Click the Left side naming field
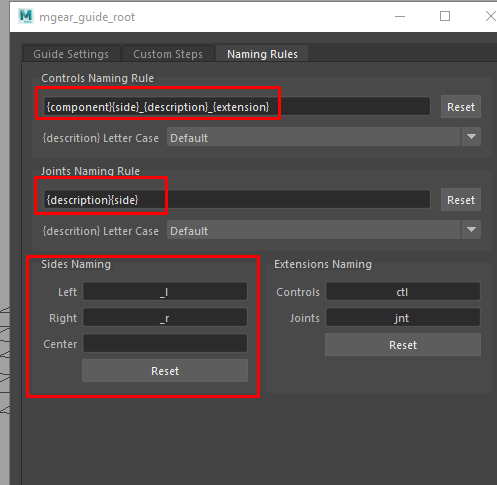The width and height of the screenshot is (497, 485). pyautogui.click(x=165, y=292)
